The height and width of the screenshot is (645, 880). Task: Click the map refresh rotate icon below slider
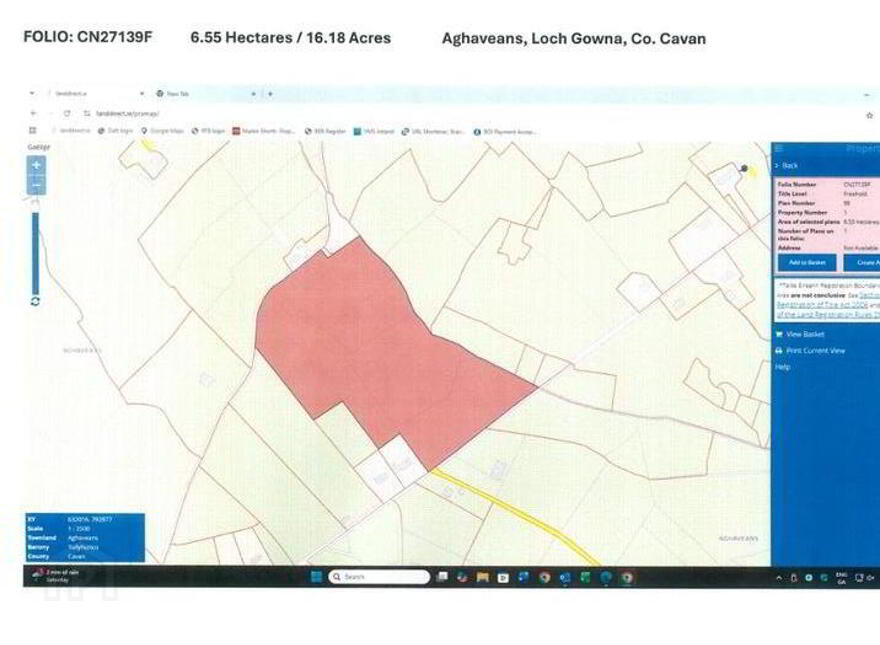(35, 301)
